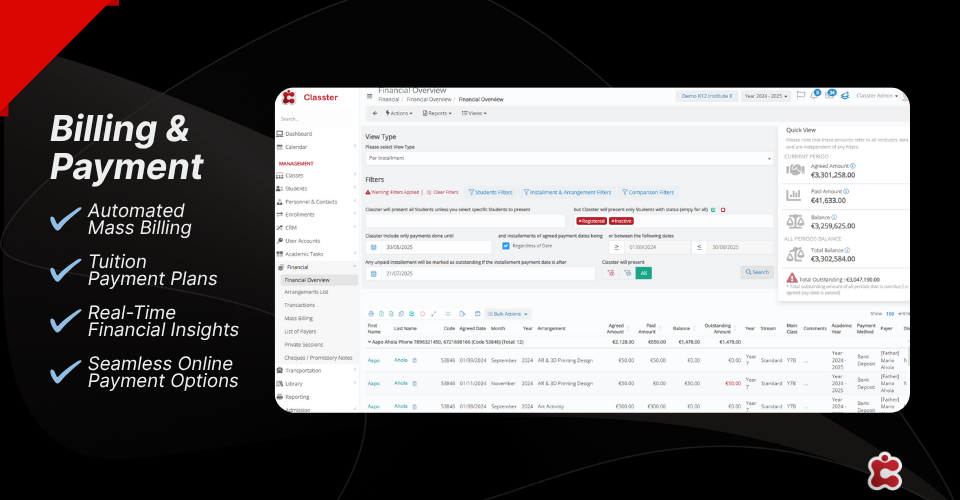The height and width of the screenshot is (500, 960).
Task: Open the Views dropdown
Action: (x=474, y=113)
